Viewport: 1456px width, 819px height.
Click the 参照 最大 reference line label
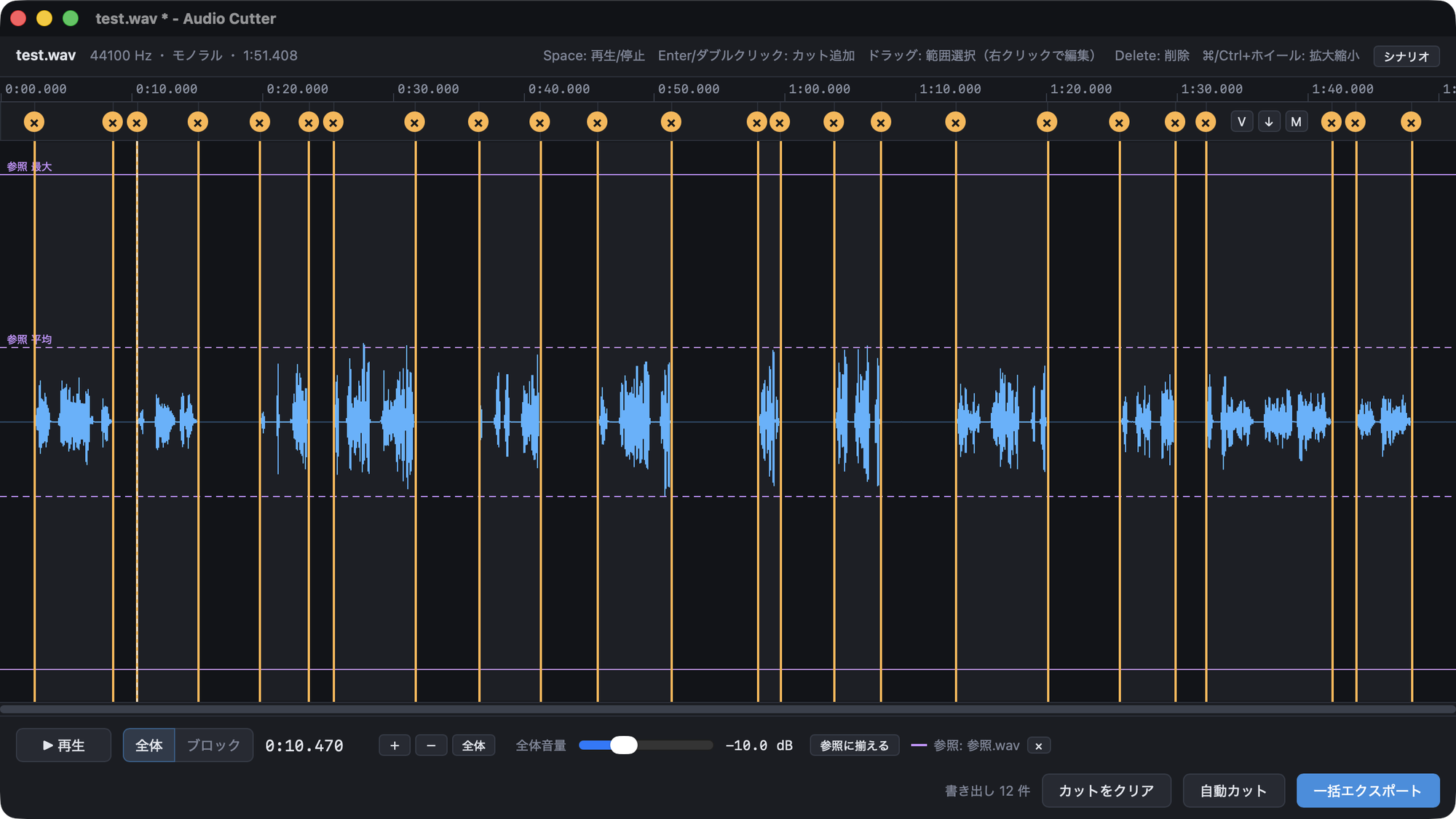[29, 167]
